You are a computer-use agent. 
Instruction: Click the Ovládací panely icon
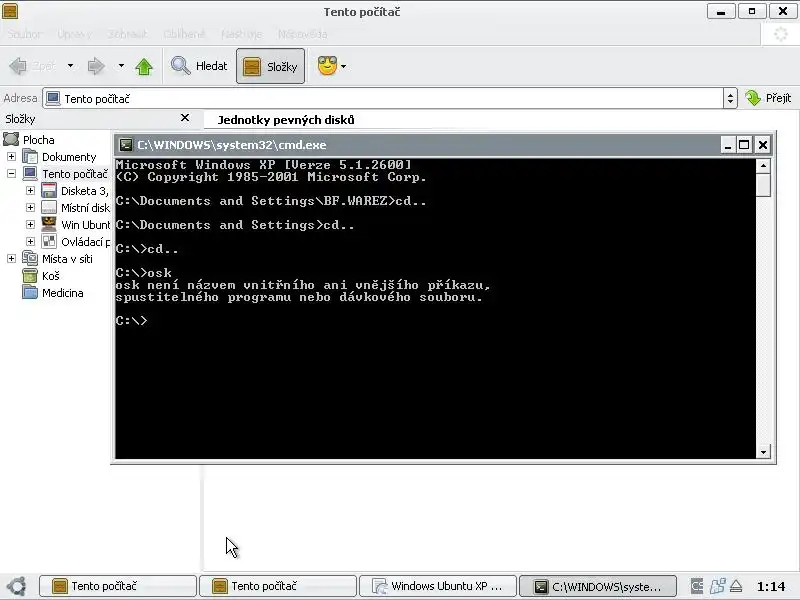click(x=49, y=241)
